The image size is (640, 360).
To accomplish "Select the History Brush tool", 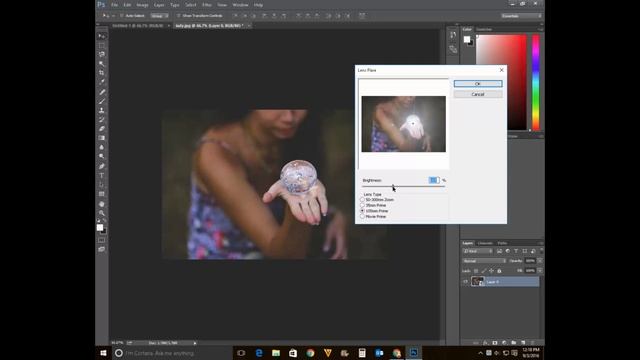I will point(102,120).
